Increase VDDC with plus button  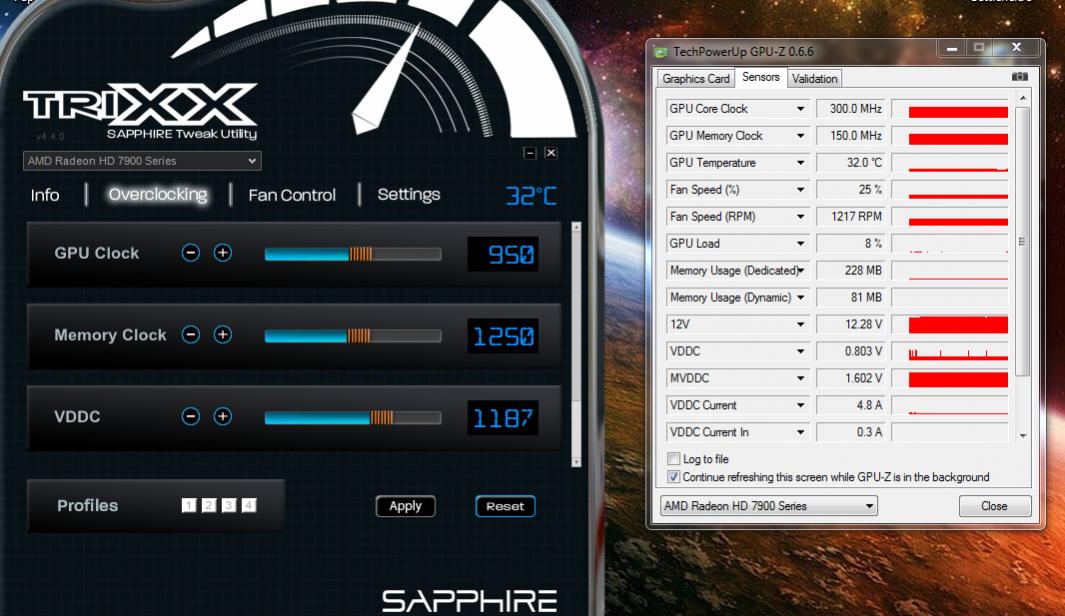pyautogui.click(x=223, y=416)
